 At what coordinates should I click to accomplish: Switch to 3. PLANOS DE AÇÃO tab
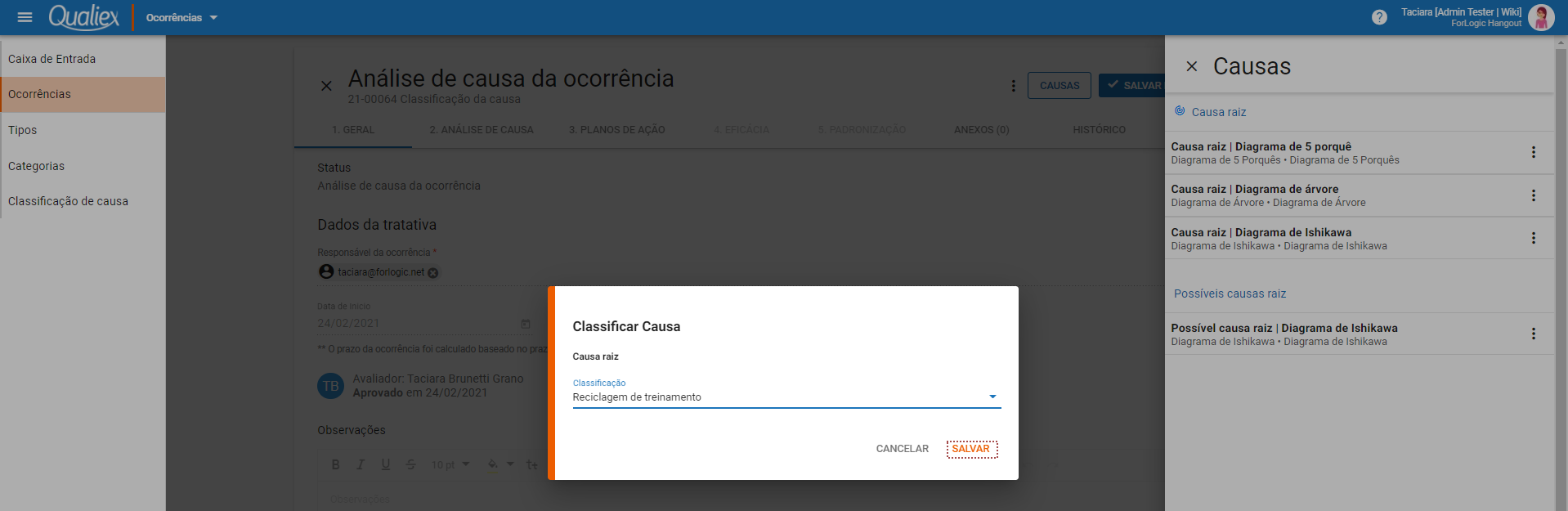[617, 130]
